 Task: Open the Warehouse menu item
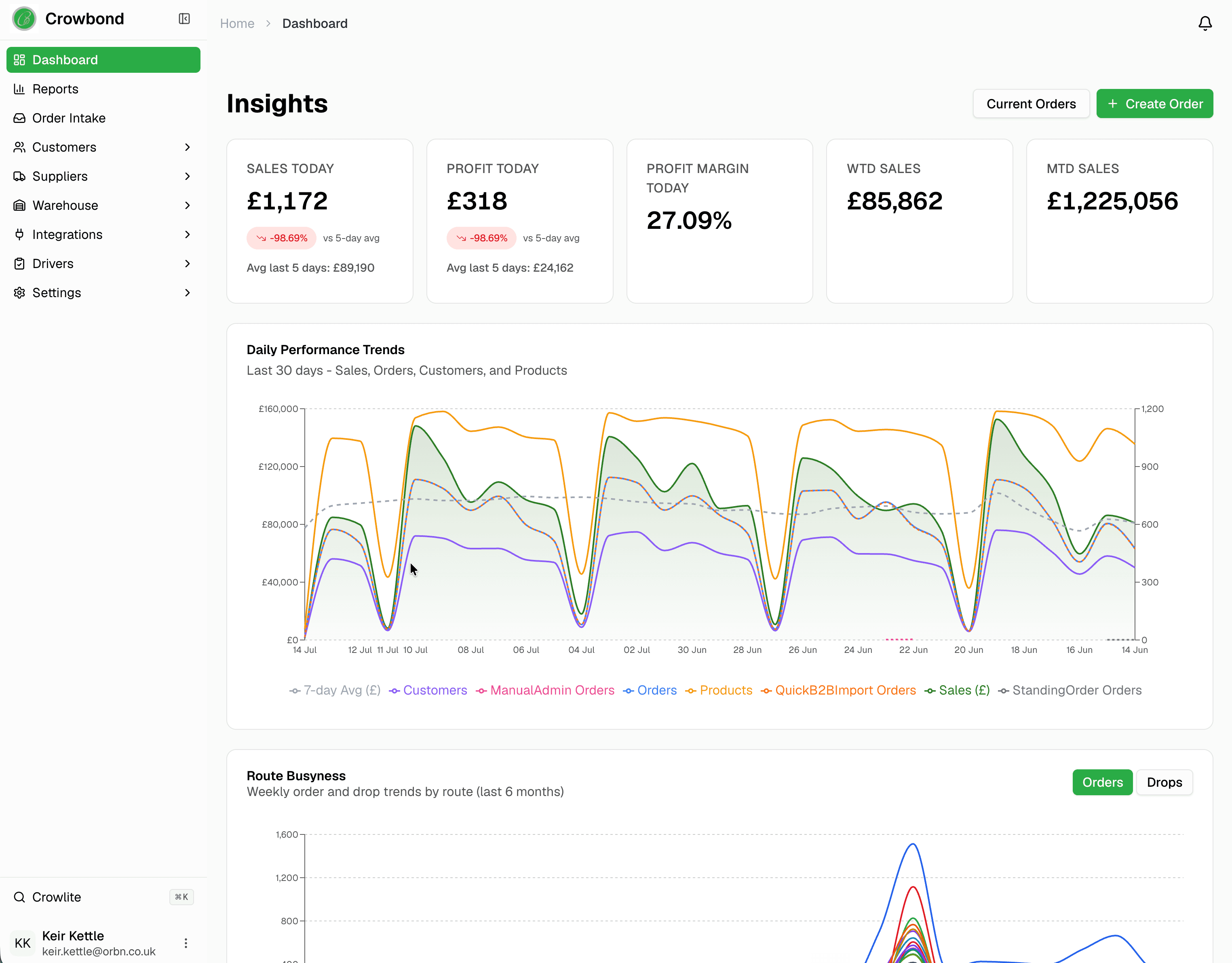[103, 205]
